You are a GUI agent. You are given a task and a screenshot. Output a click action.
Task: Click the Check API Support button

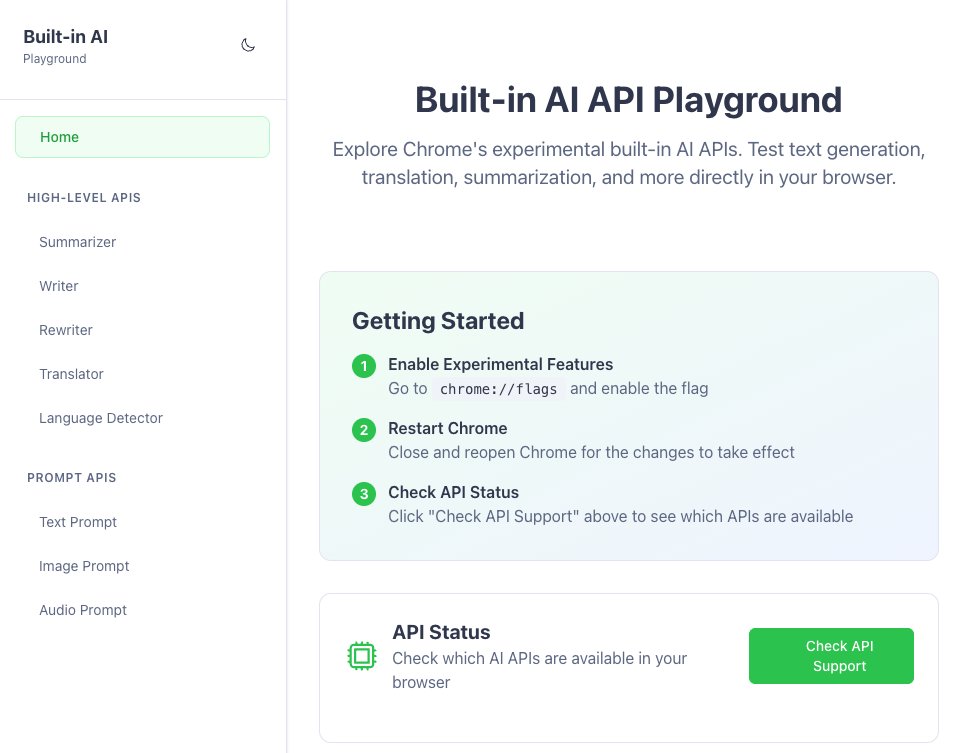coord(831,656)
